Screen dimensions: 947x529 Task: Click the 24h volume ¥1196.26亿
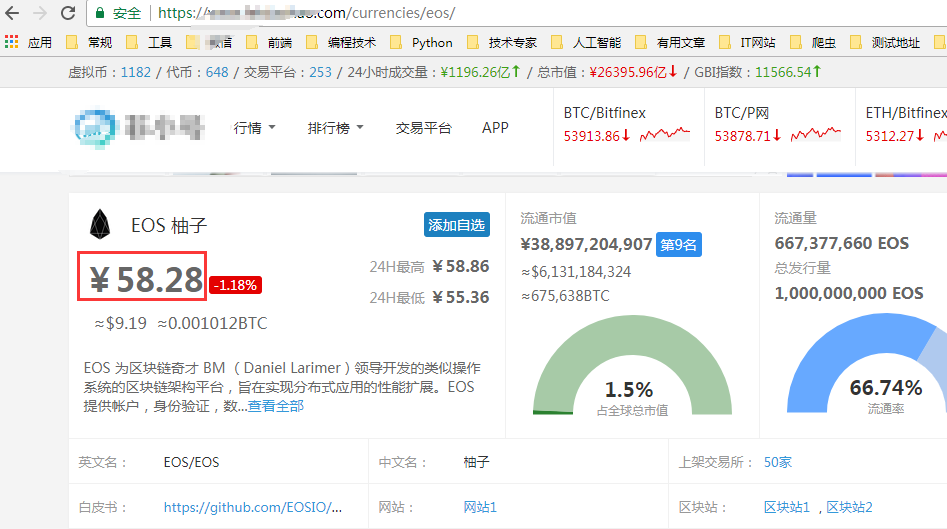tap(480, 72)
